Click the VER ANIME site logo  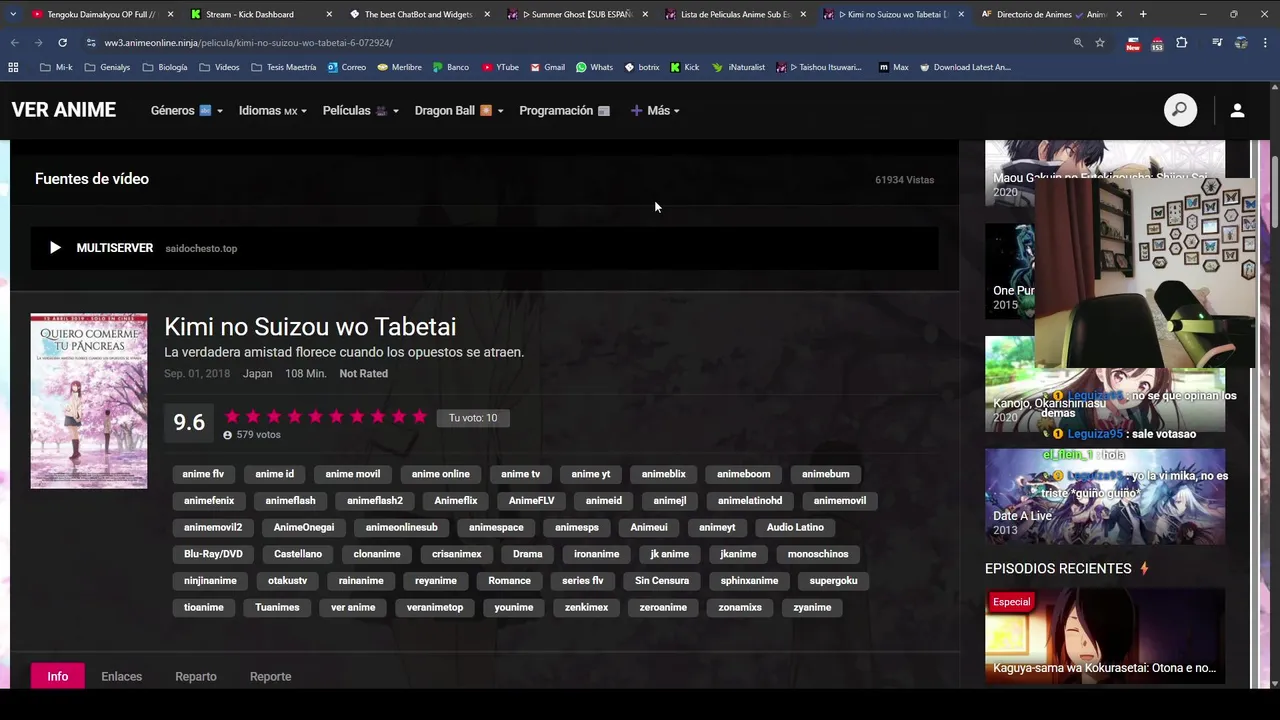tap(64, 110)
